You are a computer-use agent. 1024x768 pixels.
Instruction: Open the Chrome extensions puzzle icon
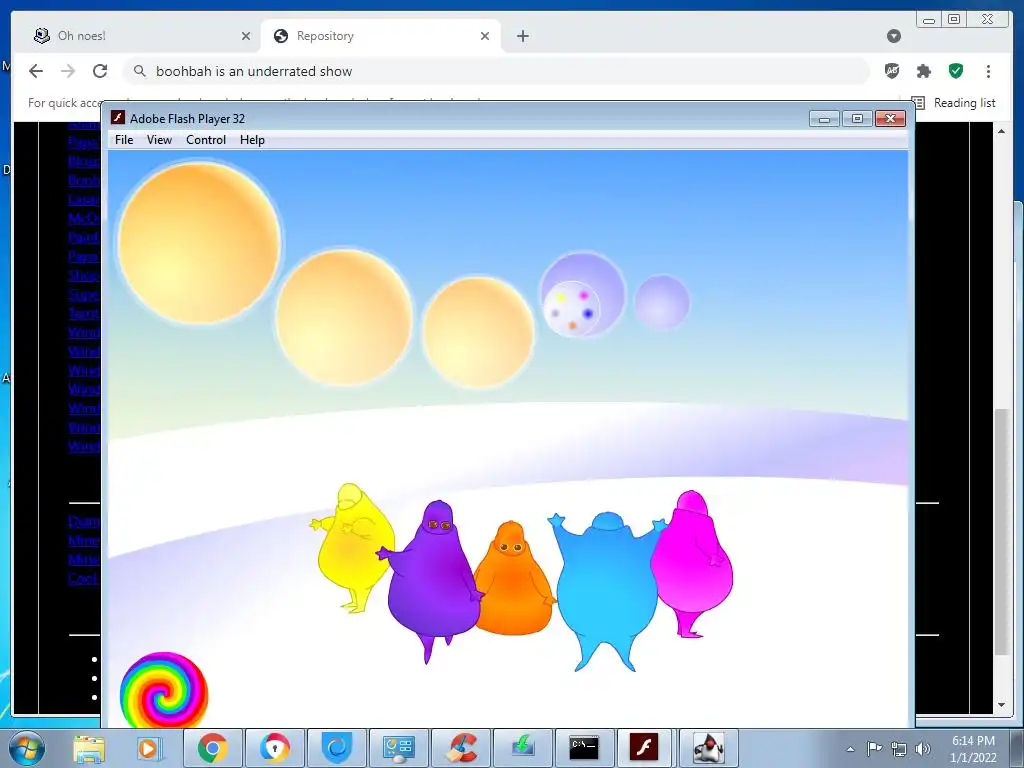click(923, 71)
